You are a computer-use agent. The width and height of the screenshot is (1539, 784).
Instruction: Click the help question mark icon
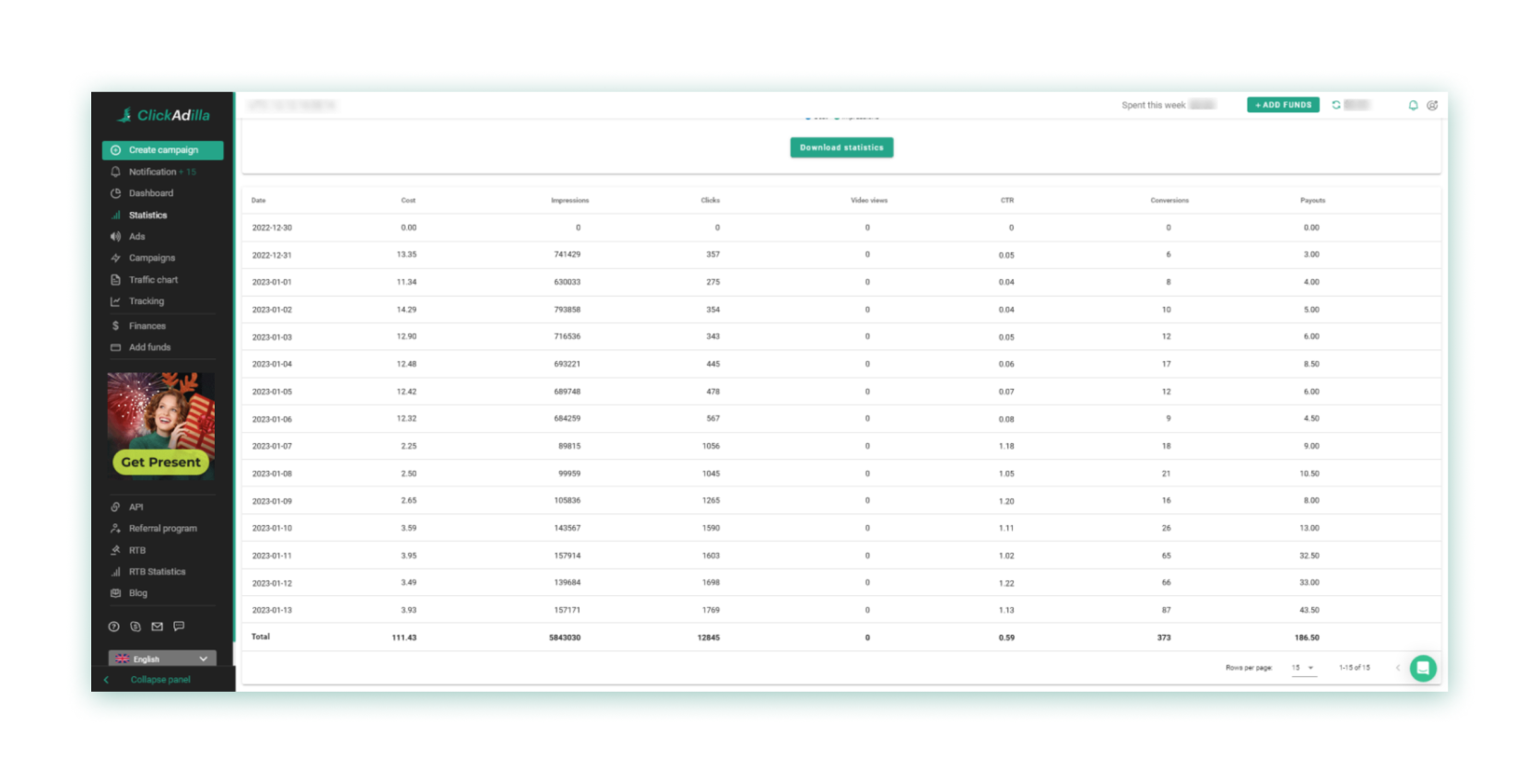pos(114,626)
